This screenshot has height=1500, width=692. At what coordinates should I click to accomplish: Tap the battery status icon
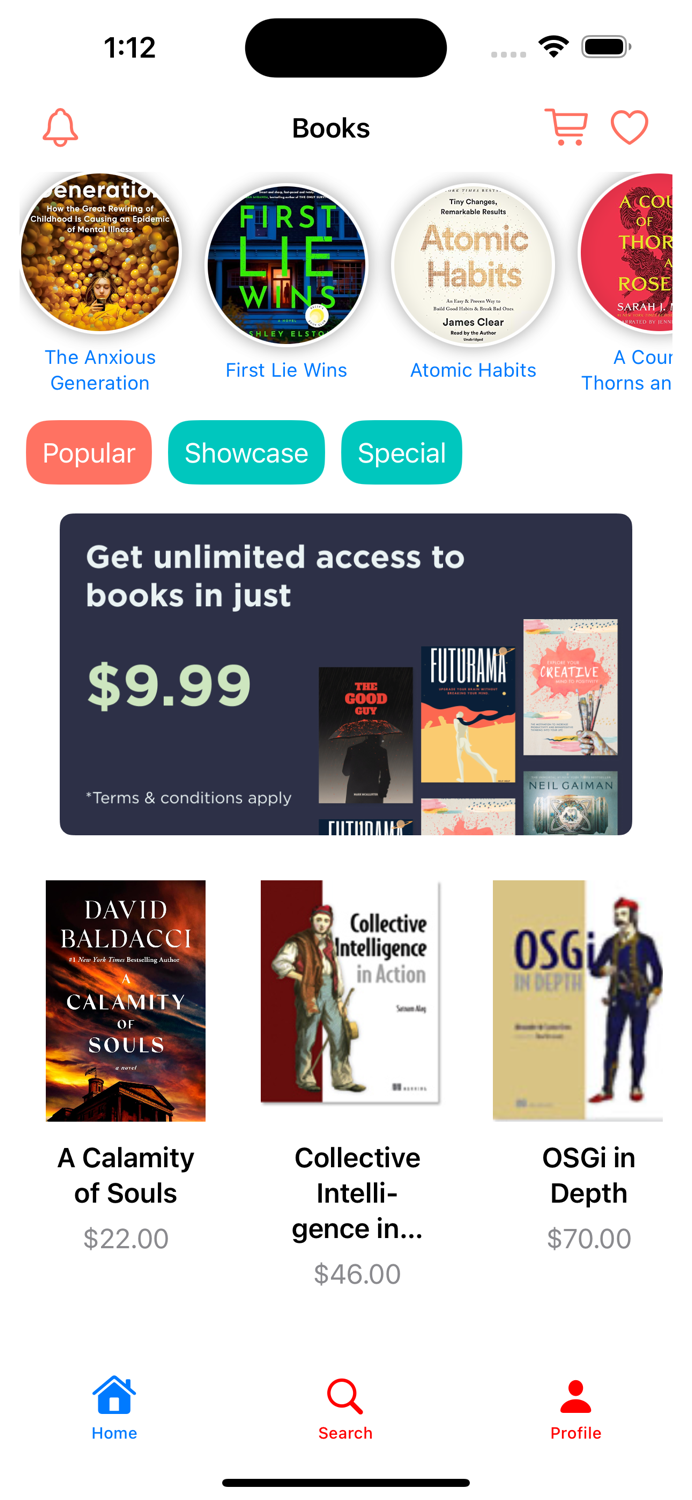pos(606,46)
